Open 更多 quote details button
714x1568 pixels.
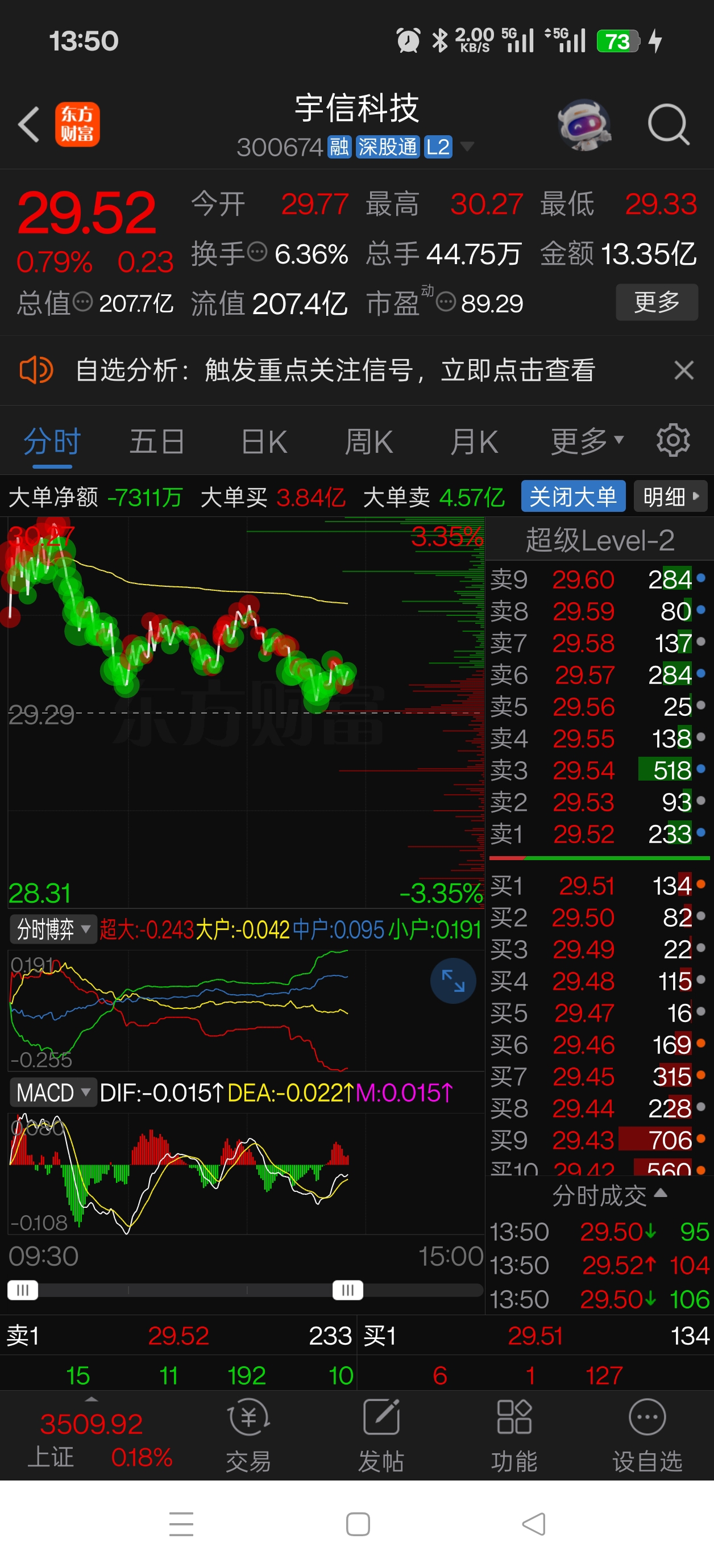[657, 302]
